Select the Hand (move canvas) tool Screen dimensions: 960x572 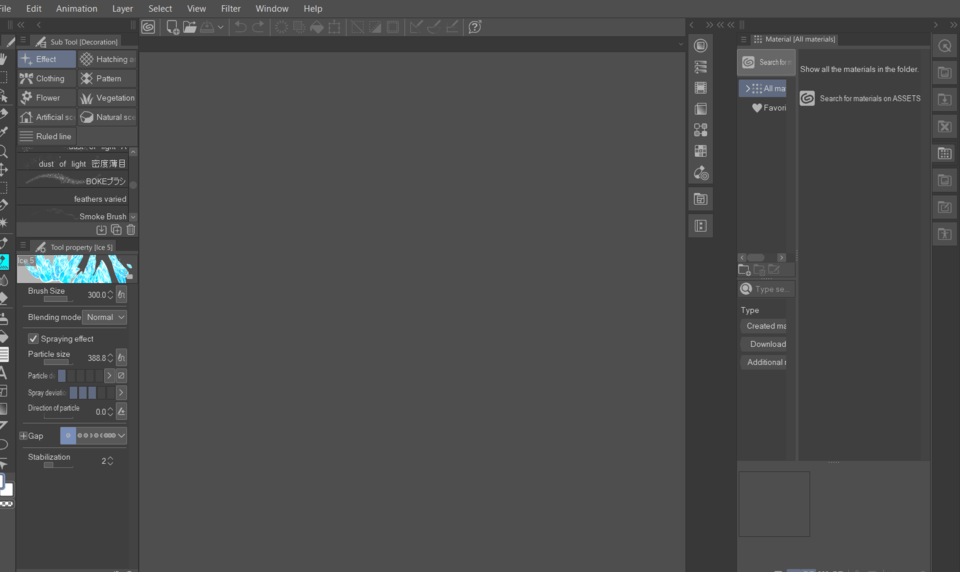tap(4, 59)
